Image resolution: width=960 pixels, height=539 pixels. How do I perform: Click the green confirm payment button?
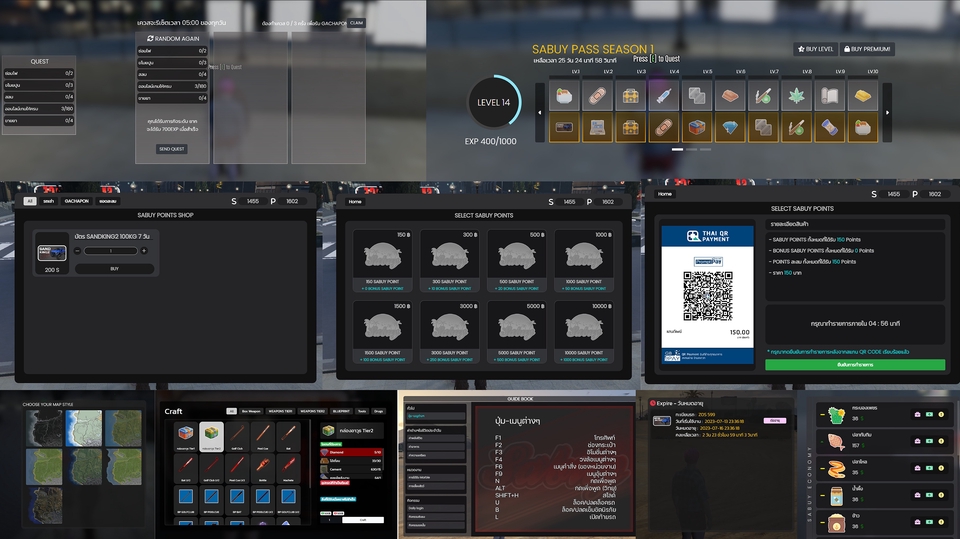[855, 364]
